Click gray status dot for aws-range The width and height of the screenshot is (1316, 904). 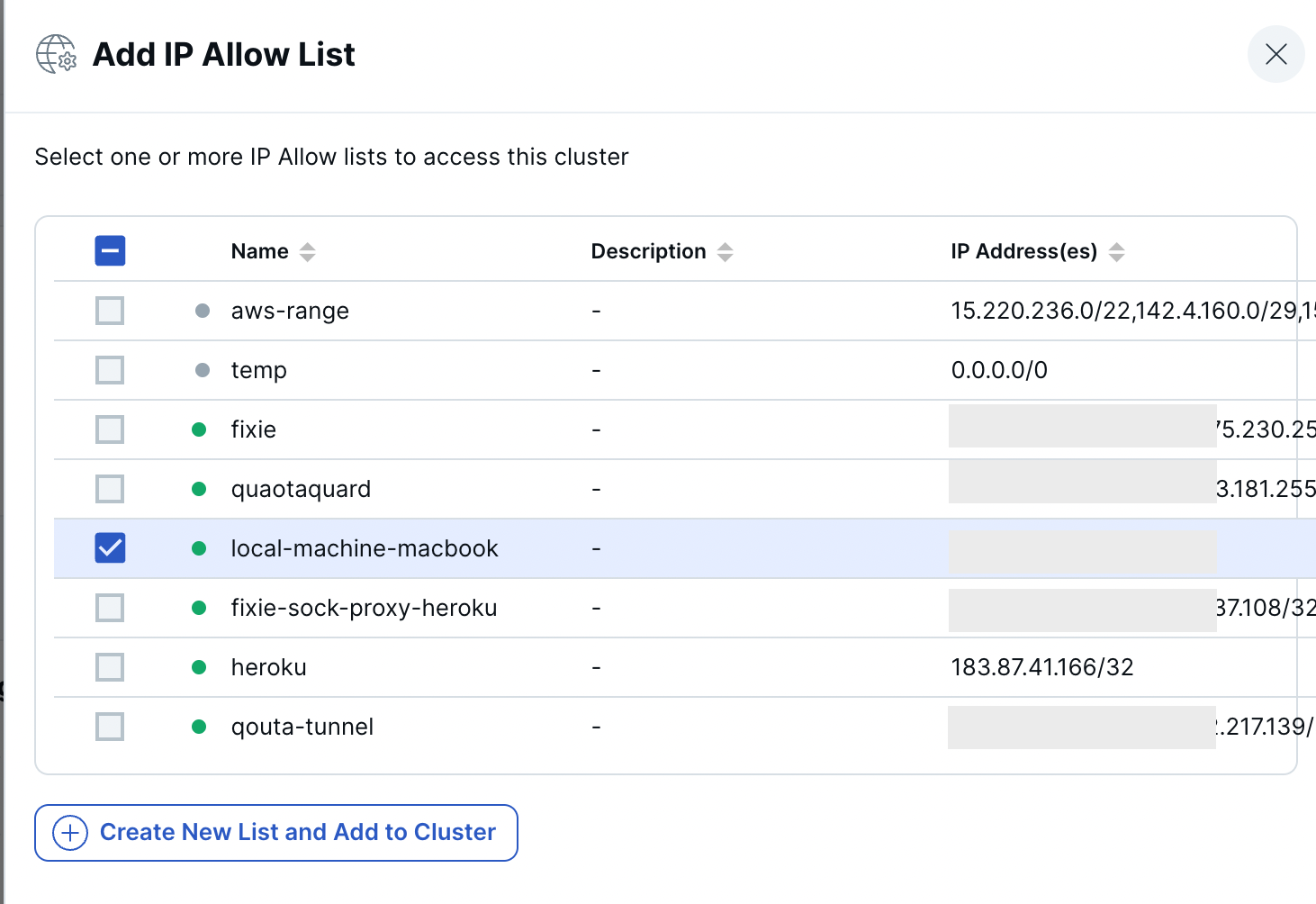pyautogui.click(x=203, y=311)
